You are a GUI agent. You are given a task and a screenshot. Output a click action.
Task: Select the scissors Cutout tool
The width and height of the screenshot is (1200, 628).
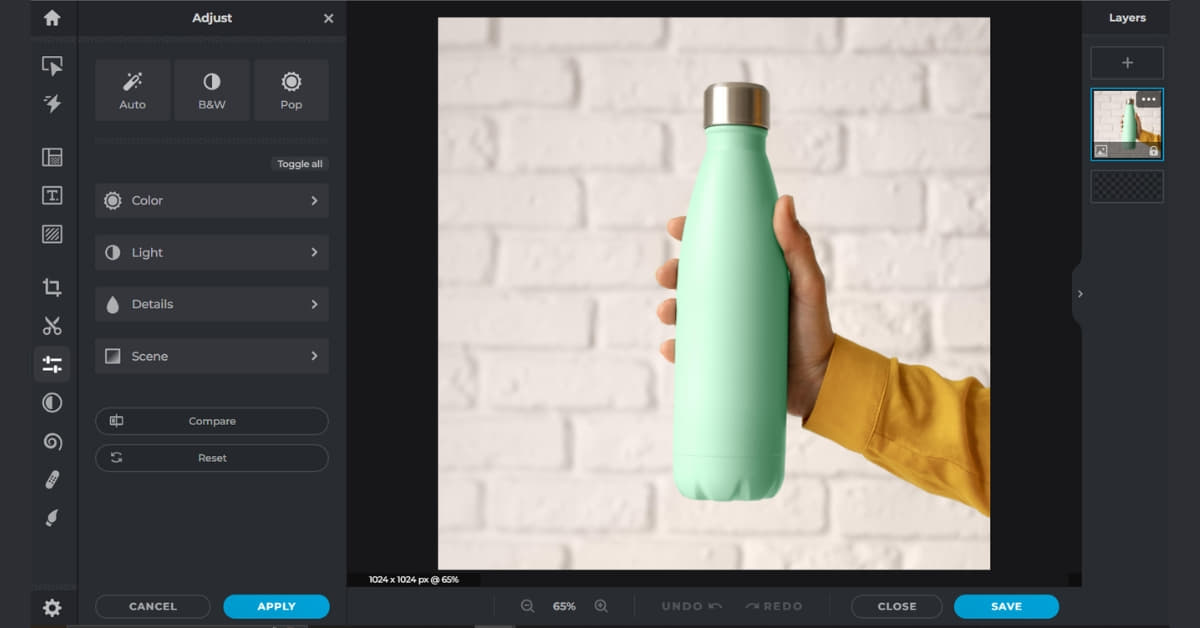52,326
